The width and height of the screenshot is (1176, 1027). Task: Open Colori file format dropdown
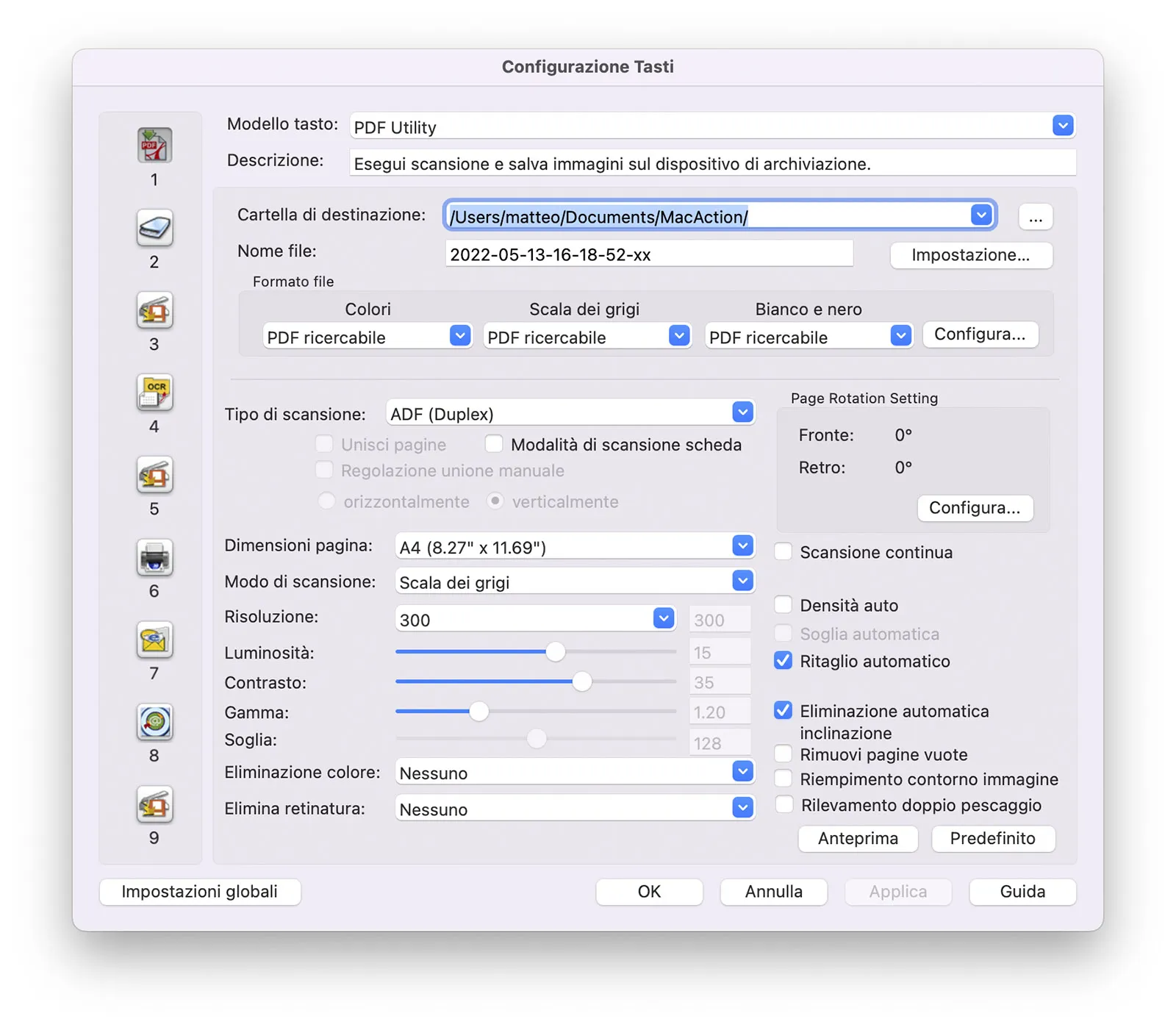pos(367,337)
